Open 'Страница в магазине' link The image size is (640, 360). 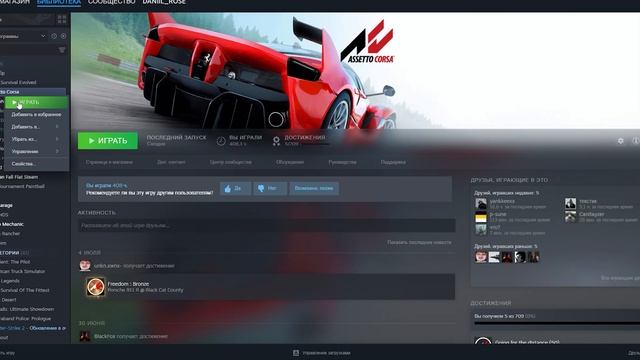click(109, 162)
